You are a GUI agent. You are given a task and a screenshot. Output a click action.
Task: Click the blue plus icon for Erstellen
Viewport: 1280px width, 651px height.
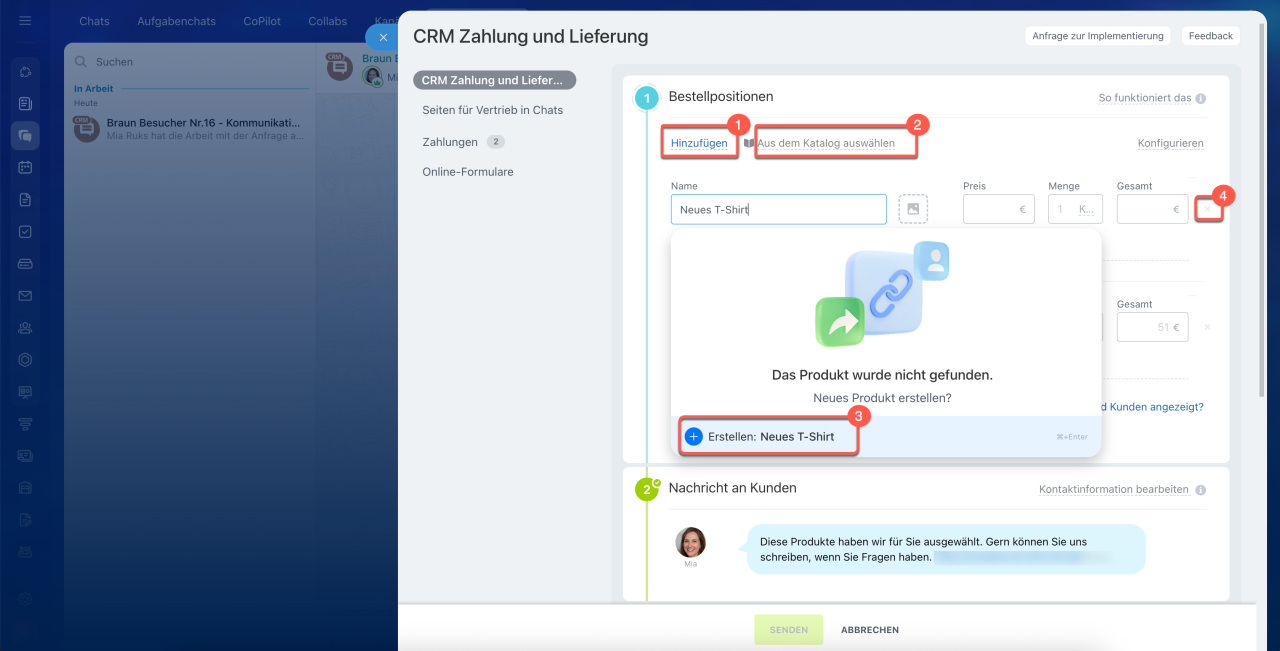tap(694, 437)
